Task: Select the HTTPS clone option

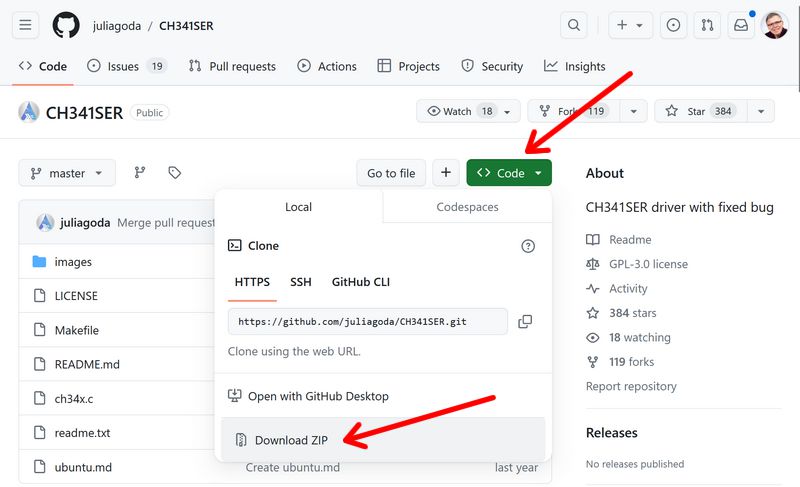Action: (x=252, y=282)
